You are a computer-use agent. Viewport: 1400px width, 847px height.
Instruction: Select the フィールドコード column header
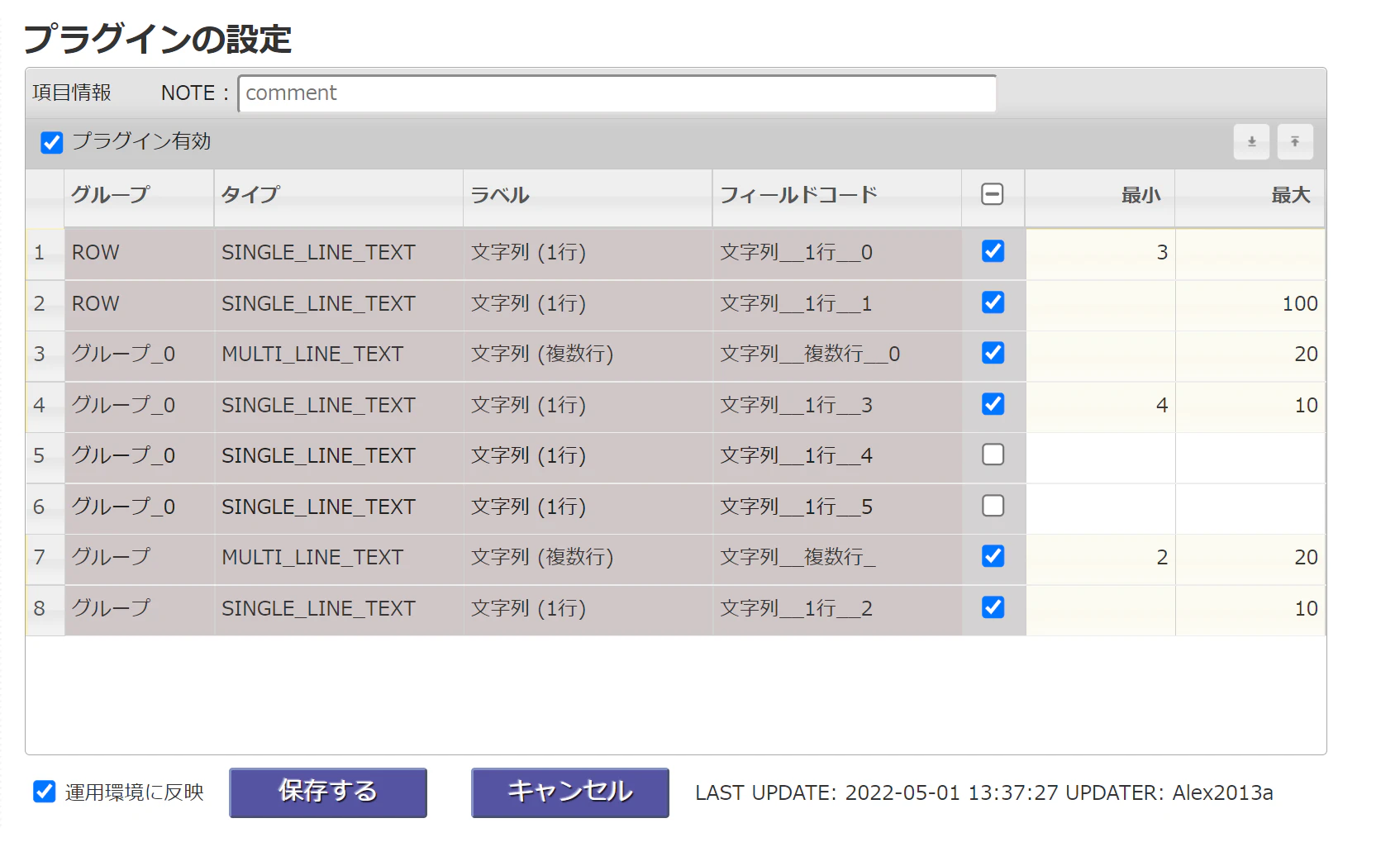tap(837, 198)
